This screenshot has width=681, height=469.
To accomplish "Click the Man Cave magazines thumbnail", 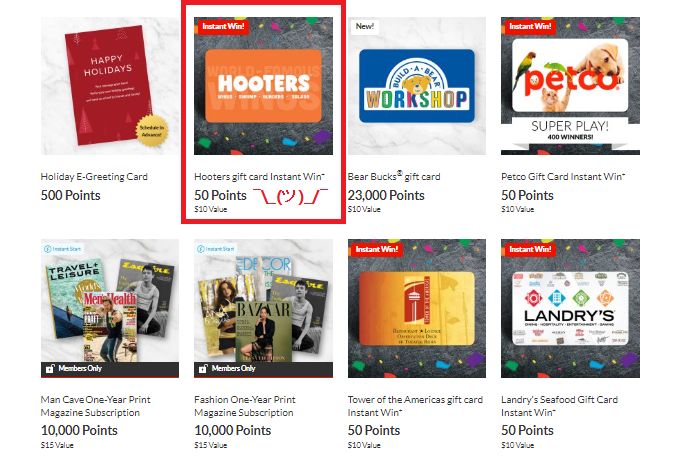I will coord(110,308).
